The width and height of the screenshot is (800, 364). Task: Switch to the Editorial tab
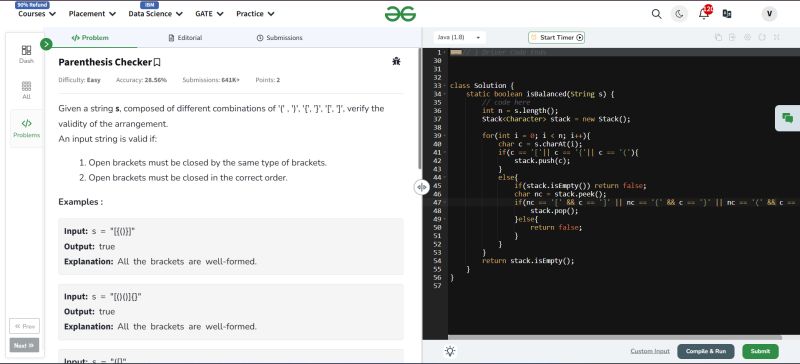[x=185, y=38]
